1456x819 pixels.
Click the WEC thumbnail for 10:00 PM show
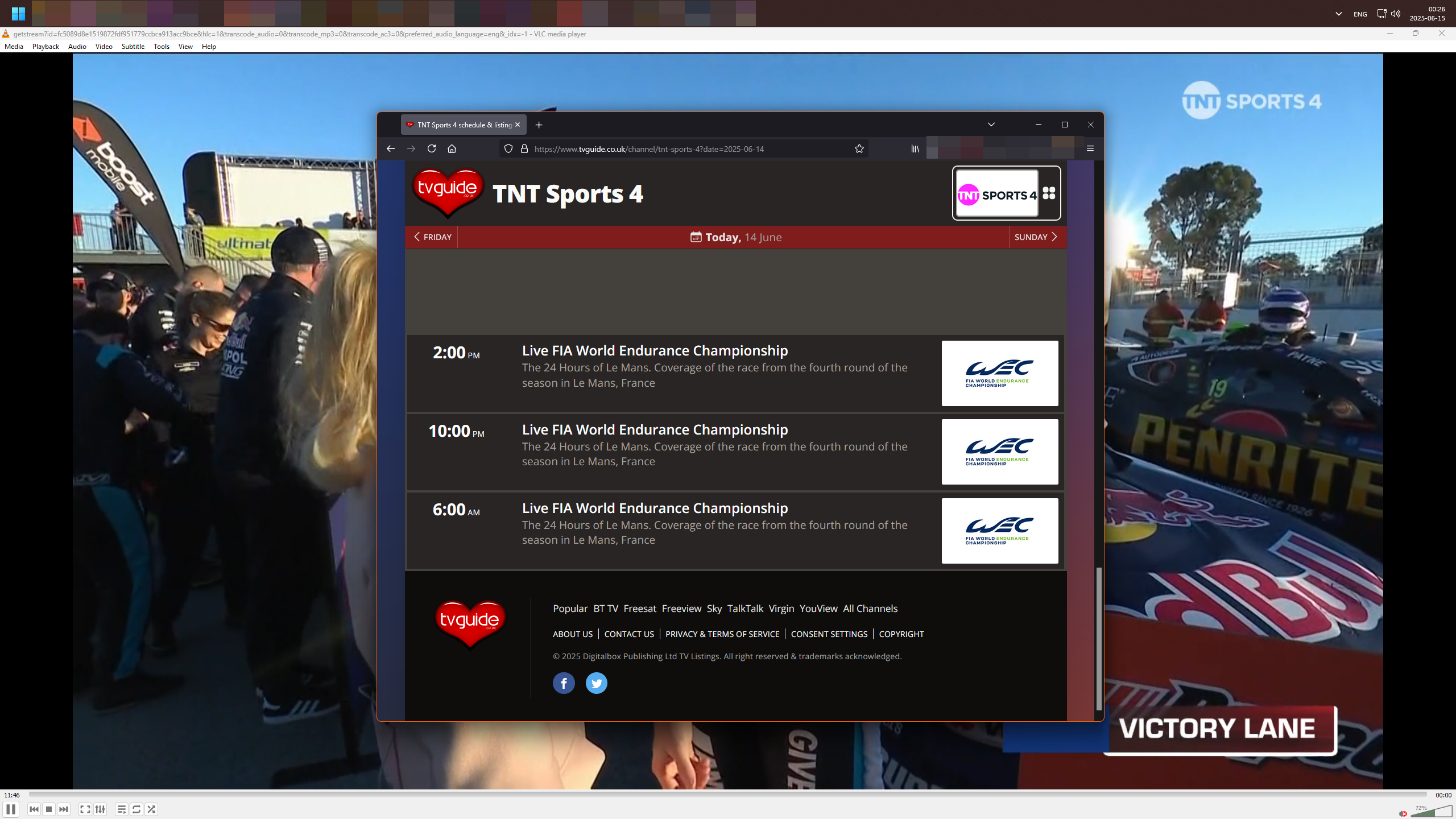[1000, 452]
